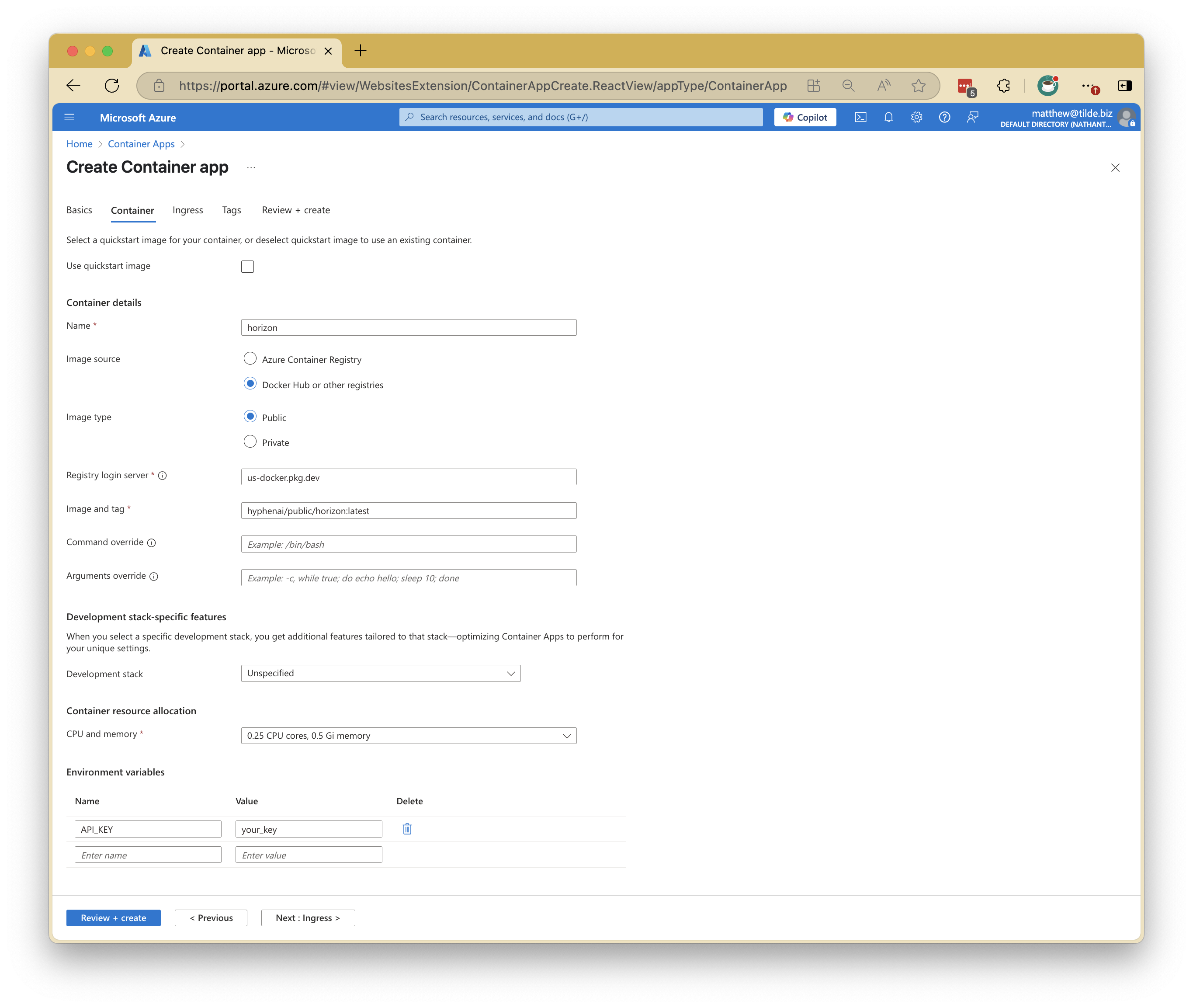The width and height of the screenshot is (1193, 1008).
Task: Click the container Name field 'horizon'
Action: (x=409, y=327)
